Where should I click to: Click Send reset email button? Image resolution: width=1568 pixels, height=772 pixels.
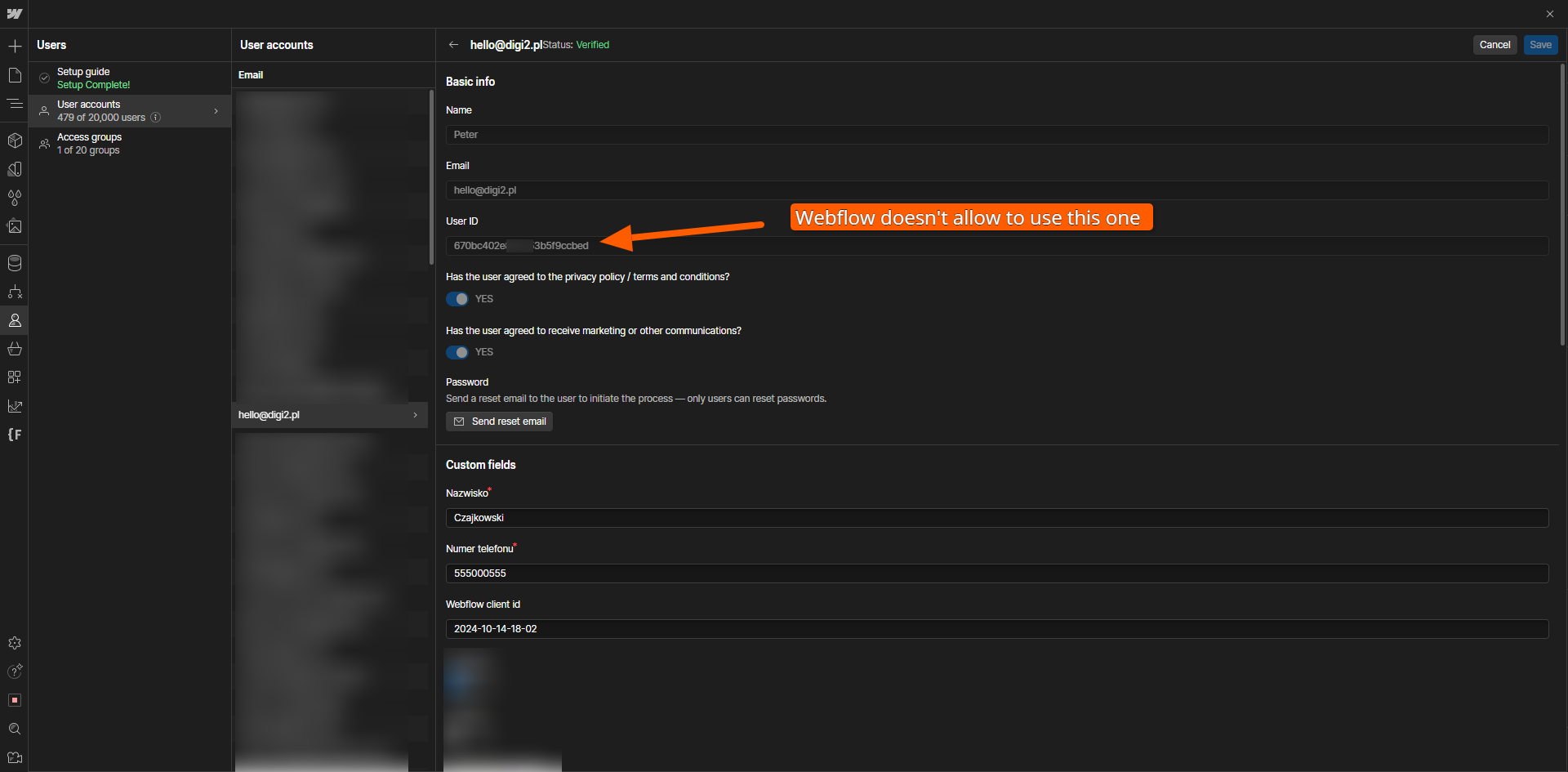[x=499, y=422]
